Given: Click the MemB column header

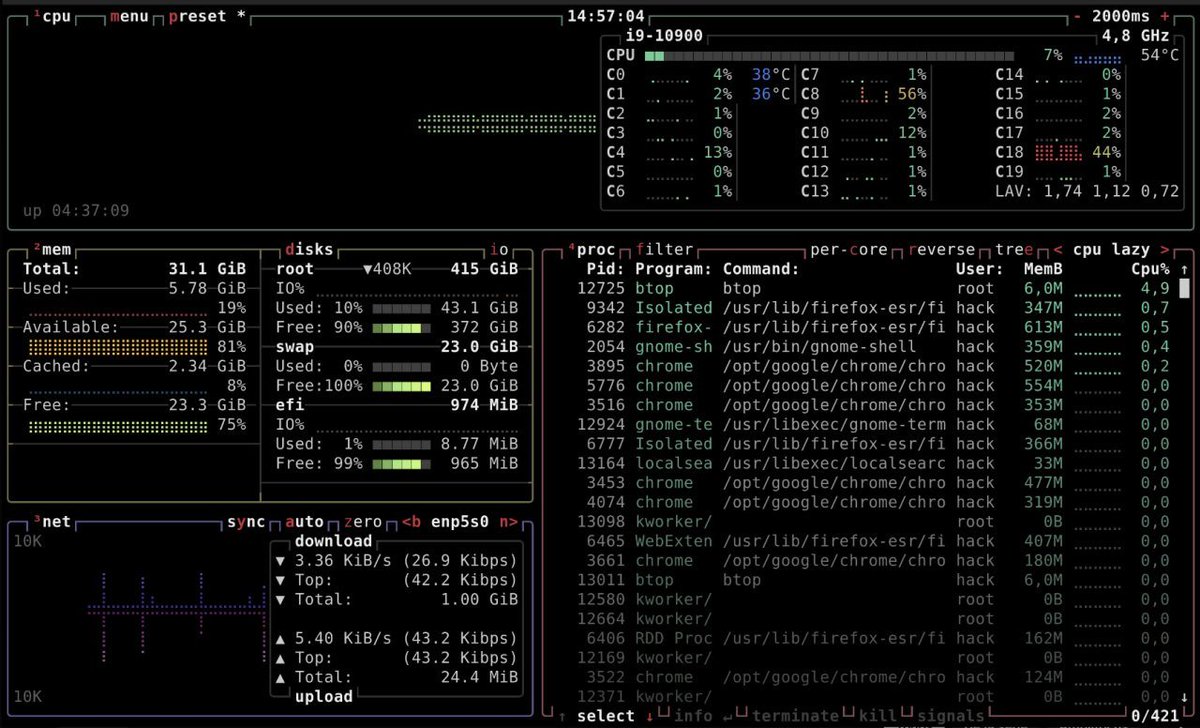Looking at the screenshot, I should 1043,269.
